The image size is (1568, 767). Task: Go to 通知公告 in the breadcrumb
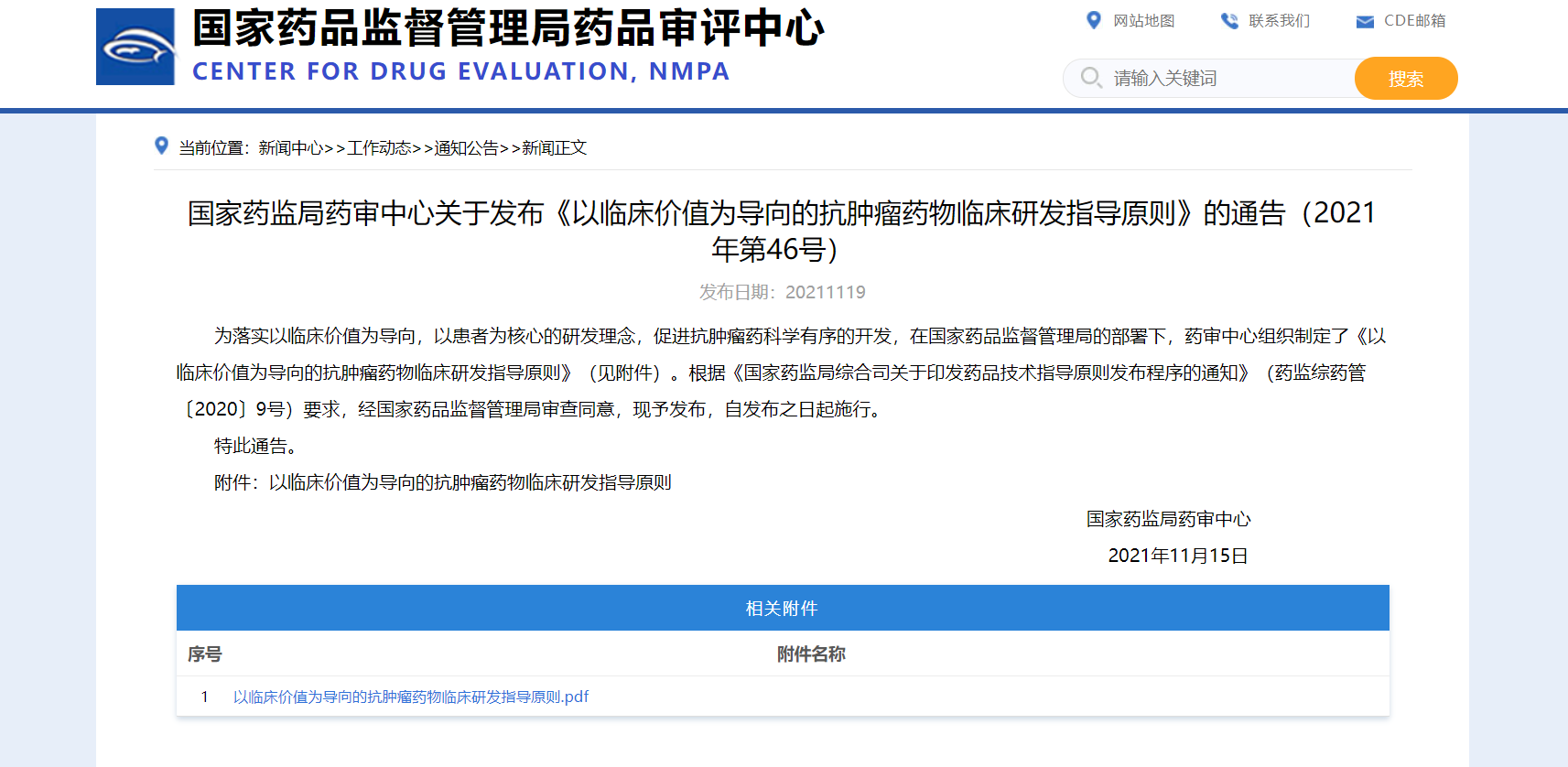point(466,148)
